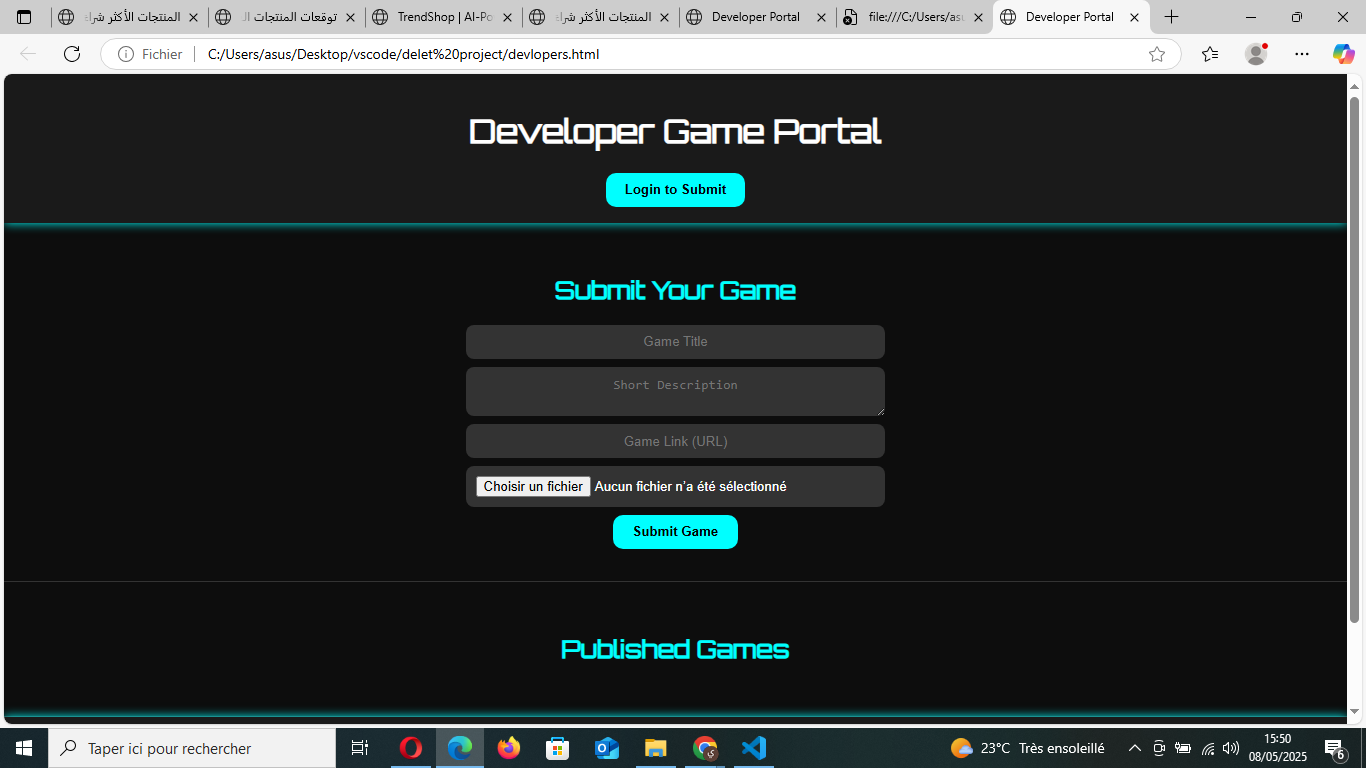Open the browser profile avatar icon
This screenshot has height=768, width=1366.
(x=1256, y=54)
